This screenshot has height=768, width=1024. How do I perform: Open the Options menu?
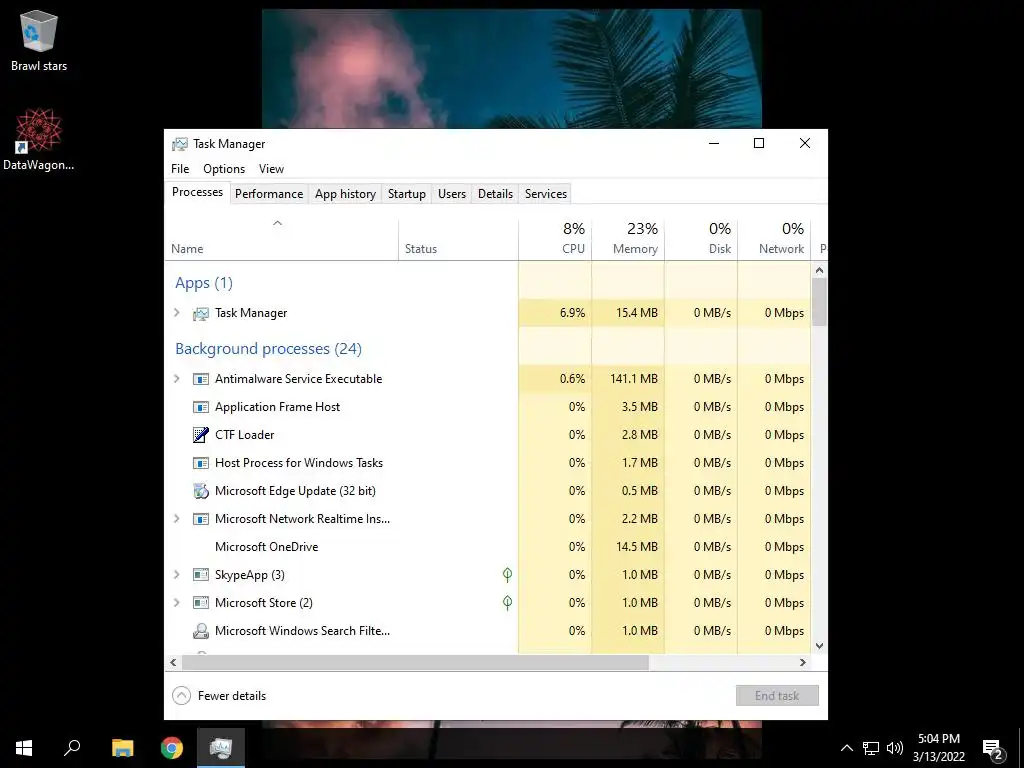[x=224, y=169]
